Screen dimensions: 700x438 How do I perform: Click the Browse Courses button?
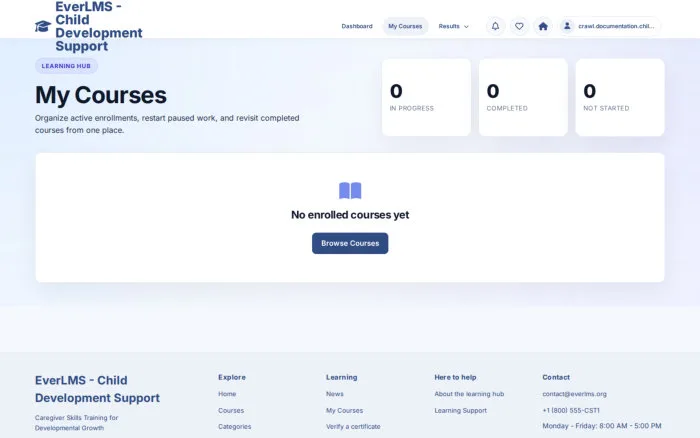(350, 243)
